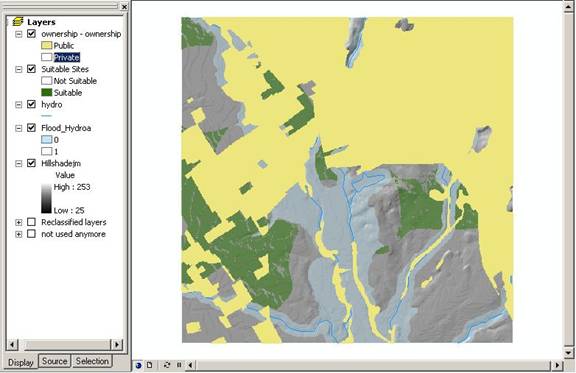Screen dimensions: 576x373
Task: Enable the Reclassified layers group checkbox
Action: (x=32, y=222)
